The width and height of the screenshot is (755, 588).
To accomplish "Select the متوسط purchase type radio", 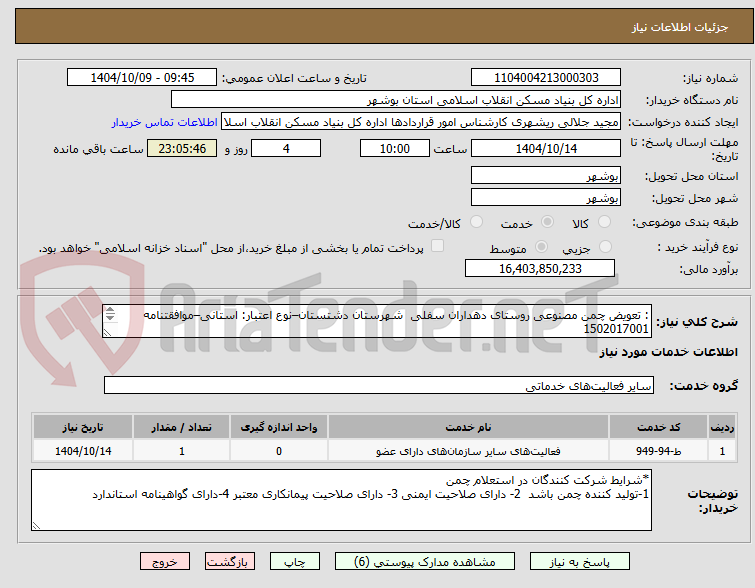I will [x=542, y=247].
